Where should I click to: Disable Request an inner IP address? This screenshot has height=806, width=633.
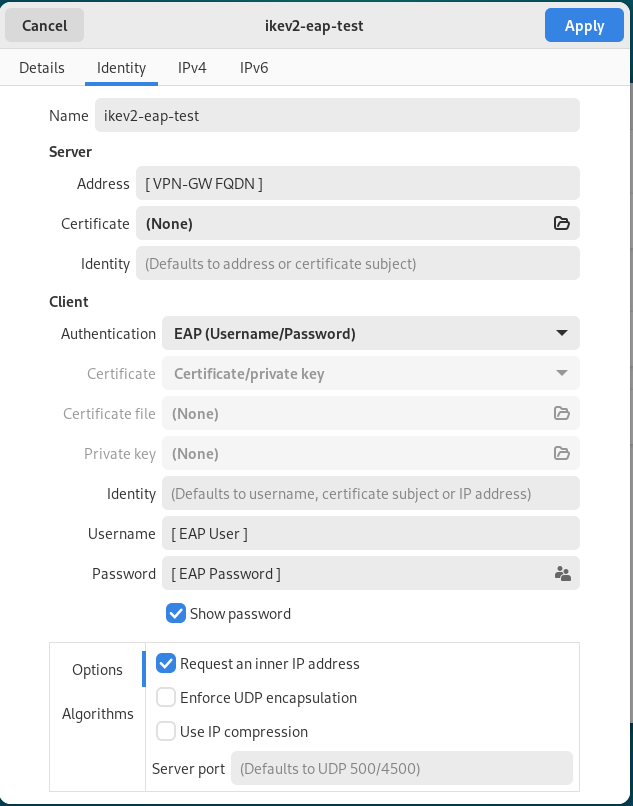pos(165,663)
